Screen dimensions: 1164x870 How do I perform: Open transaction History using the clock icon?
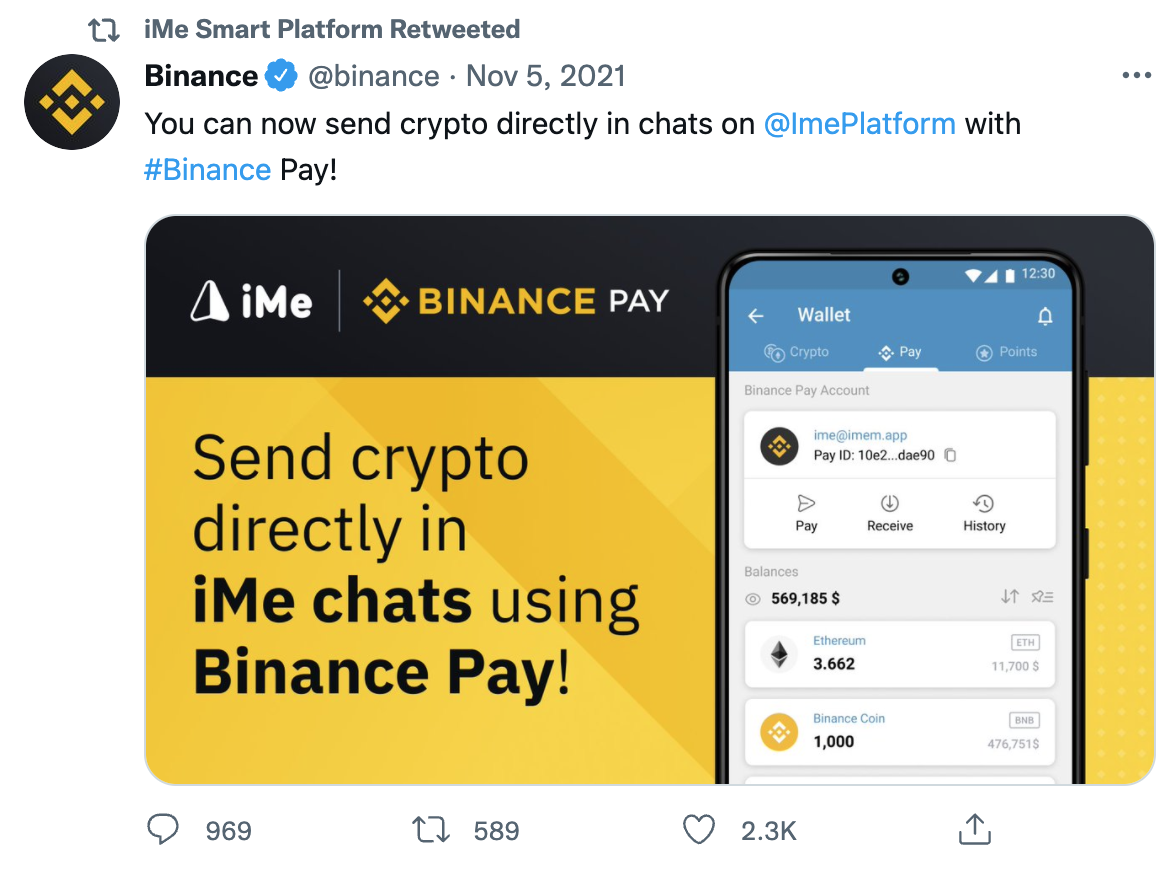click(x=981, y=504)
